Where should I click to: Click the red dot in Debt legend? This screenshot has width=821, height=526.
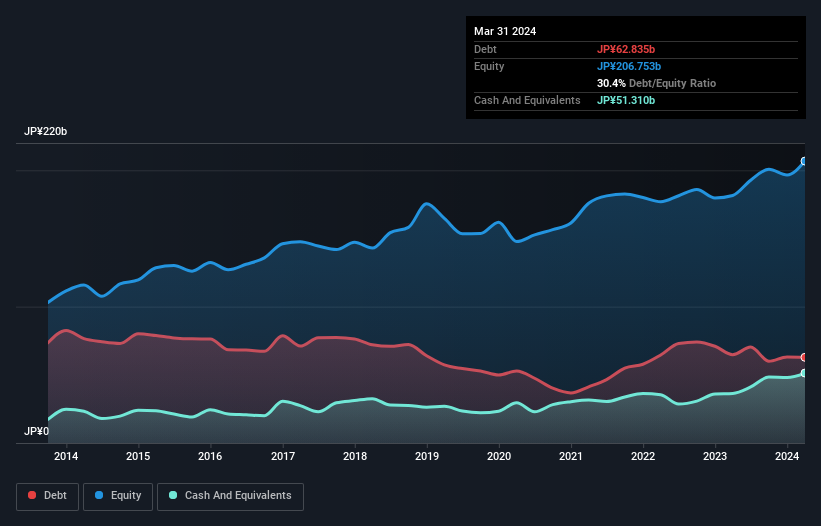coord(33,495)
